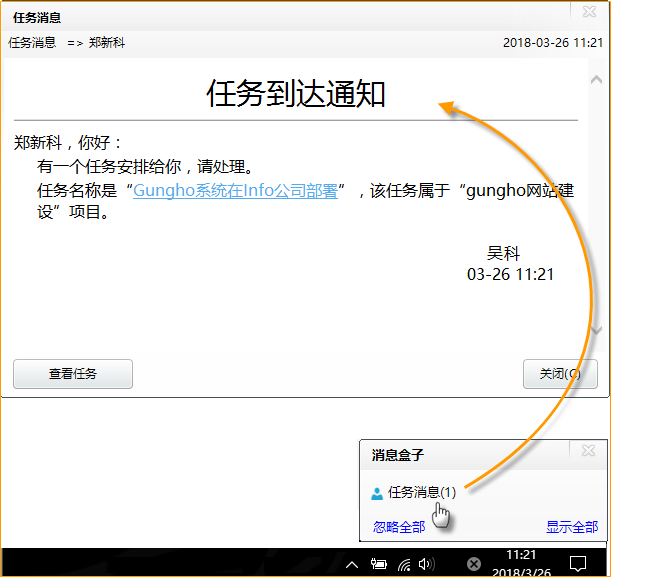The image size is (650, 580).
Task: Click the timestamp 2018-03-26 11:21
Action: click(x=553, y=43)
